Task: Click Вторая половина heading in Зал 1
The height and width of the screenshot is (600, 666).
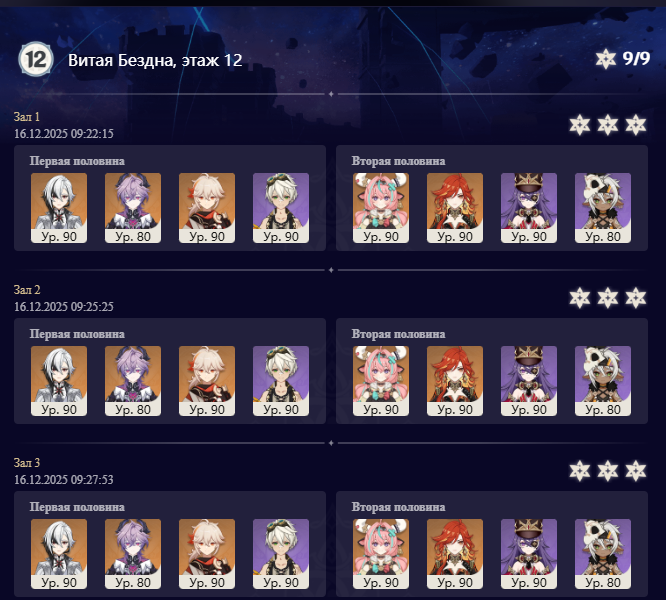Action: pyautogui.click(x=398, y=161)
